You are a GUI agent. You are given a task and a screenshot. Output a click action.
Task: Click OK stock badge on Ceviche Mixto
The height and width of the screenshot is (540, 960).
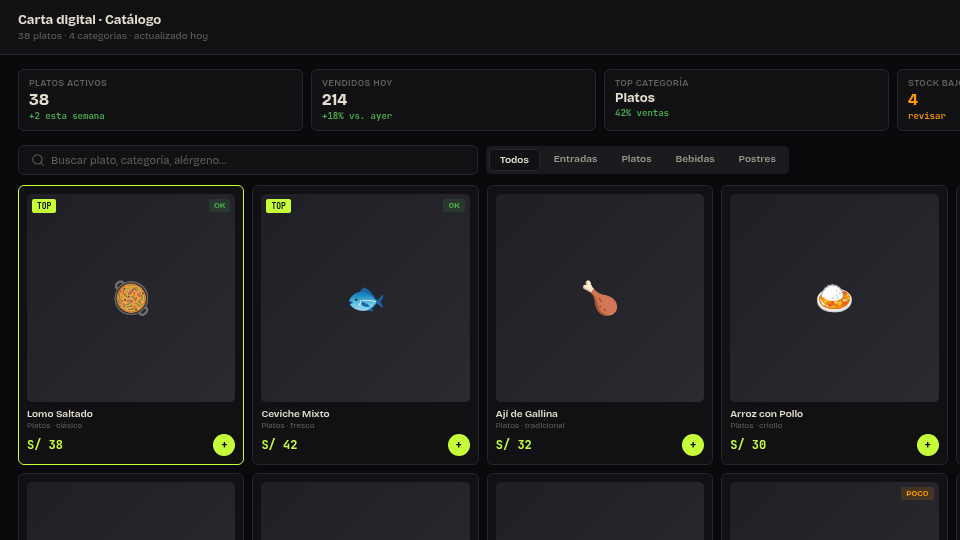point(454,206)
